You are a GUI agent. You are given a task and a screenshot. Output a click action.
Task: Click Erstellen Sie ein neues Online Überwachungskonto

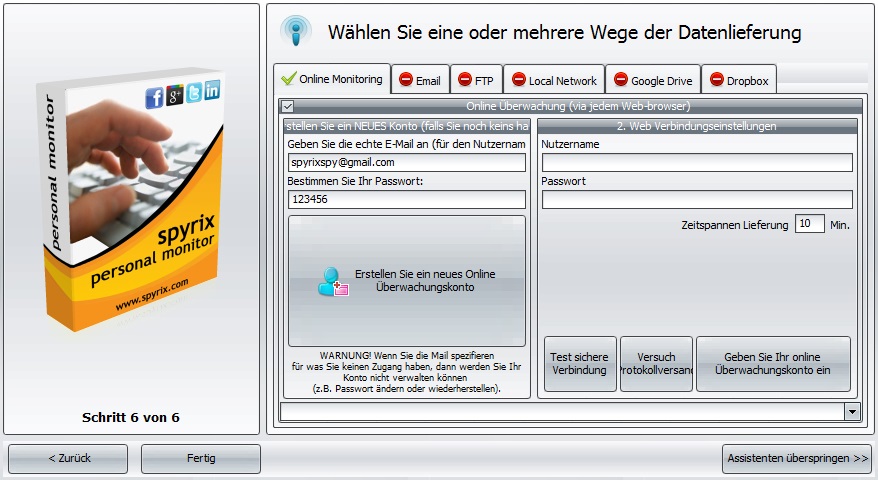tap(407, 281)
